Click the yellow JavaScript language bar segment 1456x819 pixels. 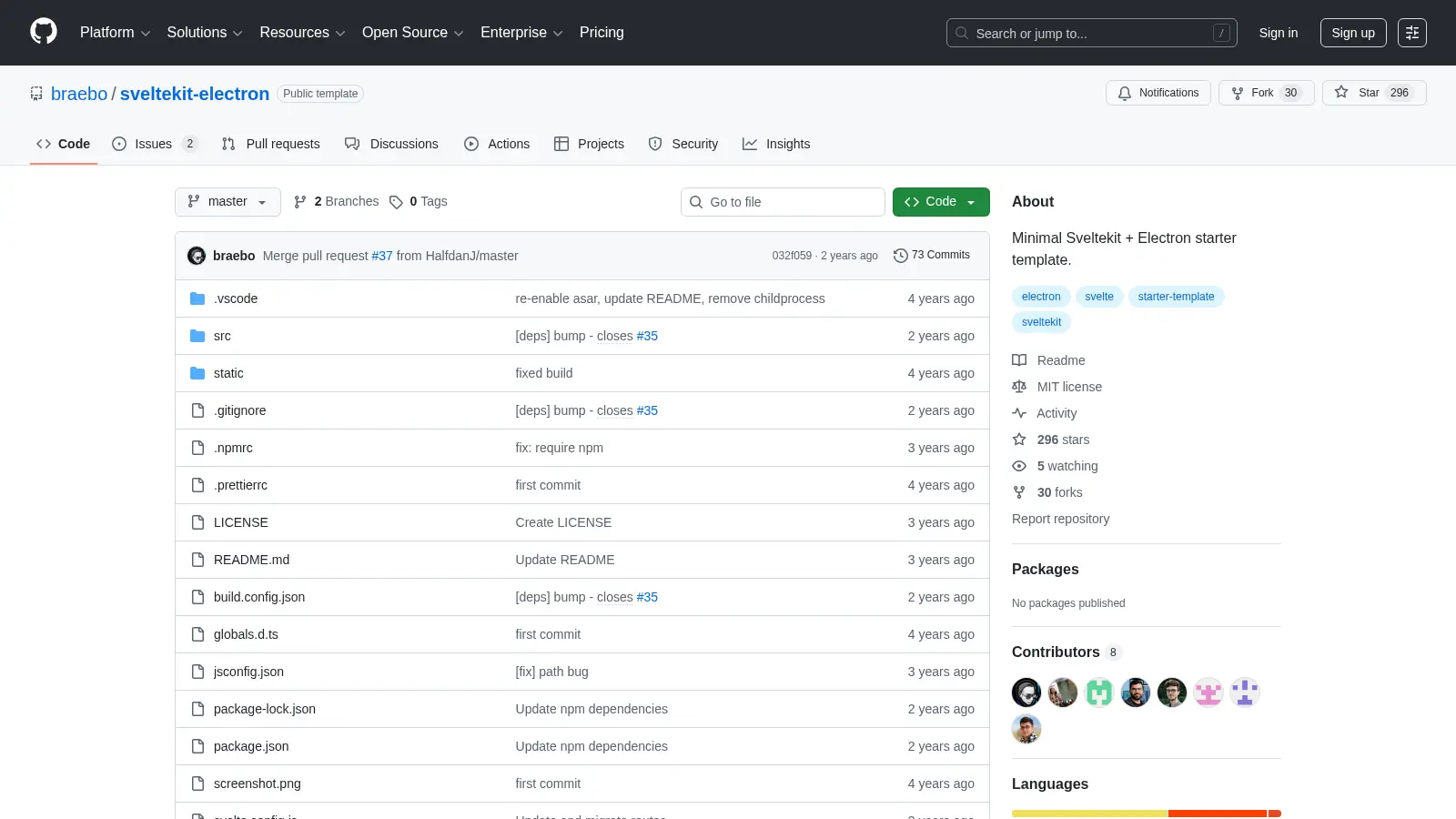1090,814
